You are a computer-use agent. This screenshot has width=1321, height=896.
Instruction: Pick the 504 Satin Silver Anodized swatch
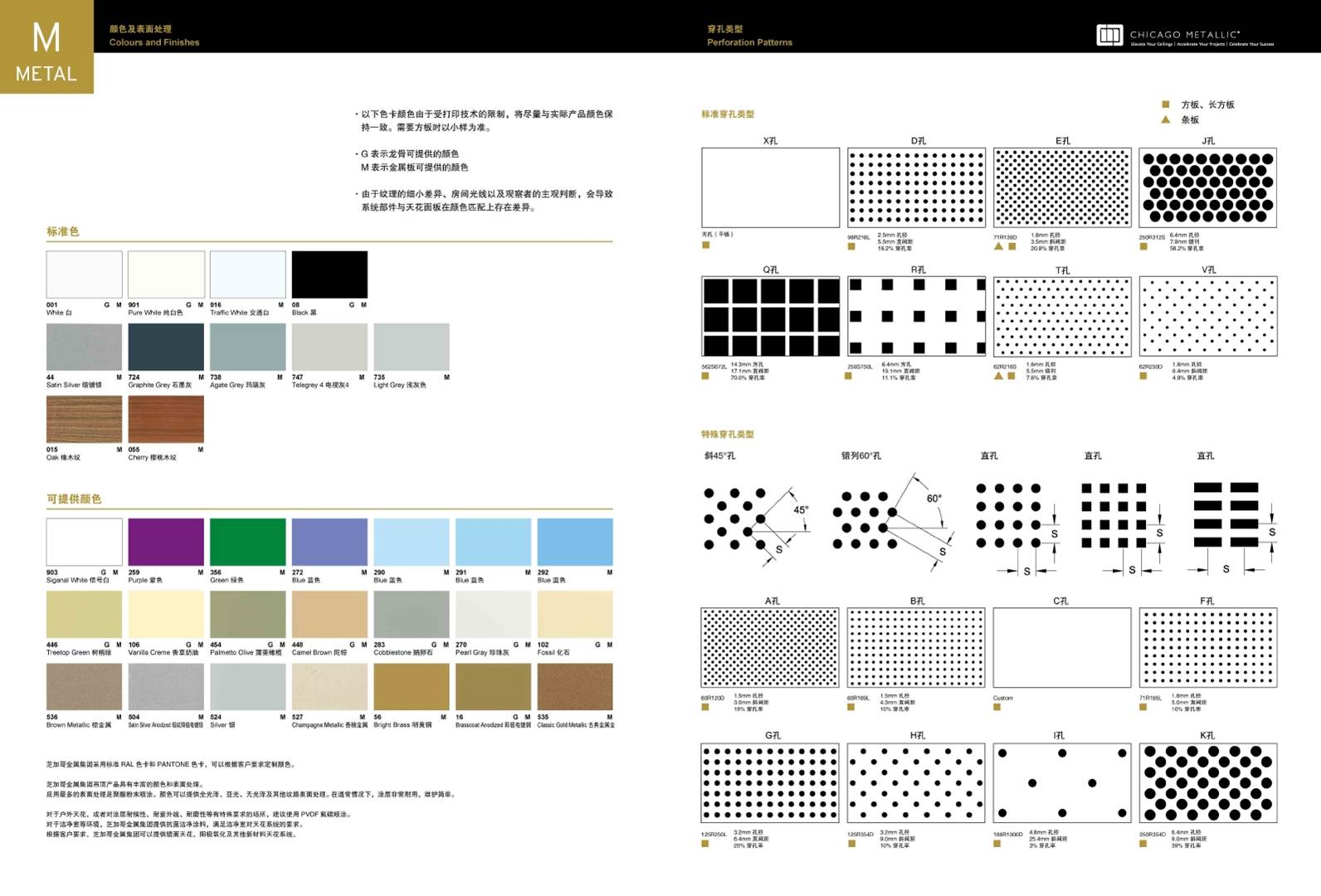pos(166,686)
